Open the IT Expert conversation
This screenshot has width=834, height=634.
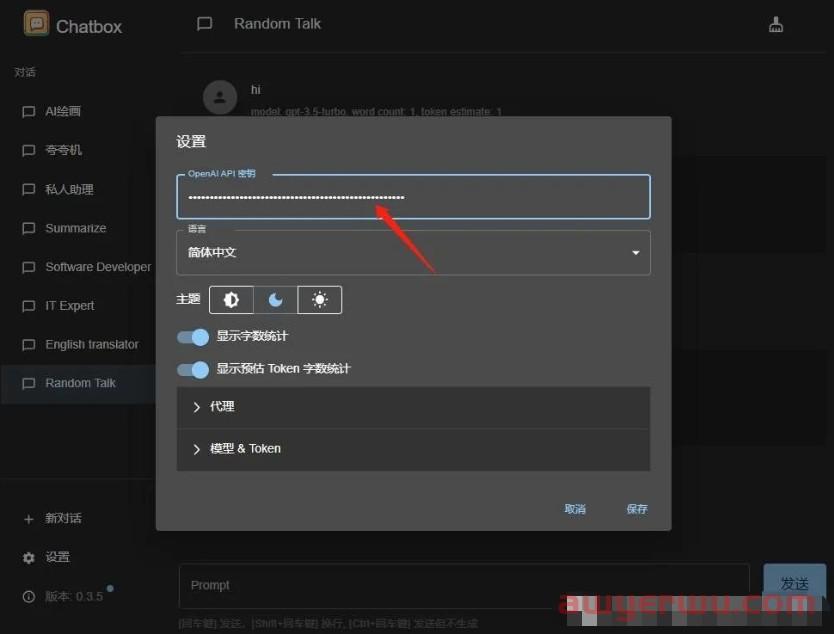78,306
